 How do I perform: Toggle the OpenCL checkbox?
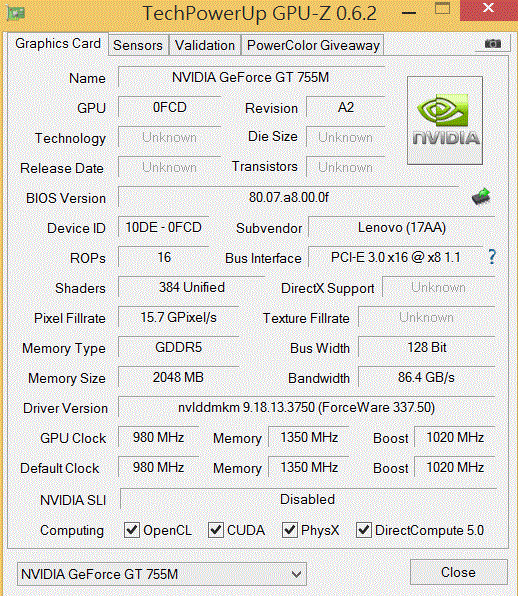[x=132, y=529]
